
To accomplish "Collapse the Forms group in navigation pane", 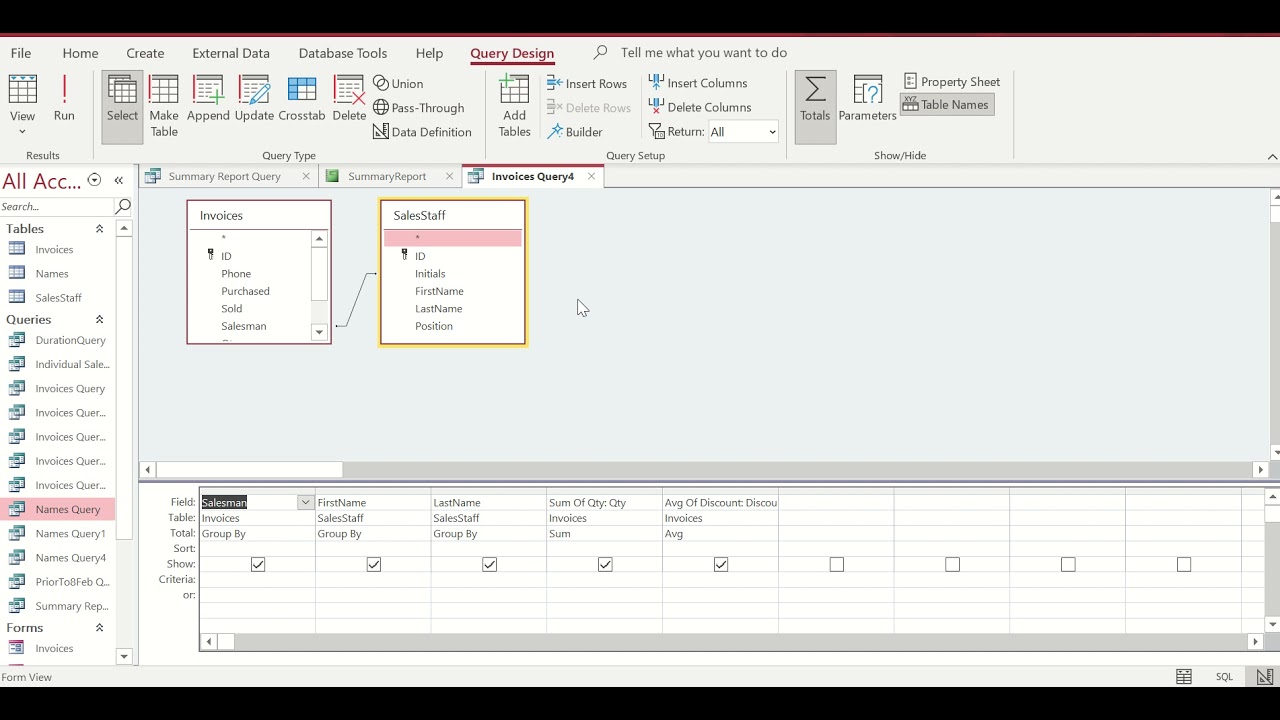I will tap(99, 628).
